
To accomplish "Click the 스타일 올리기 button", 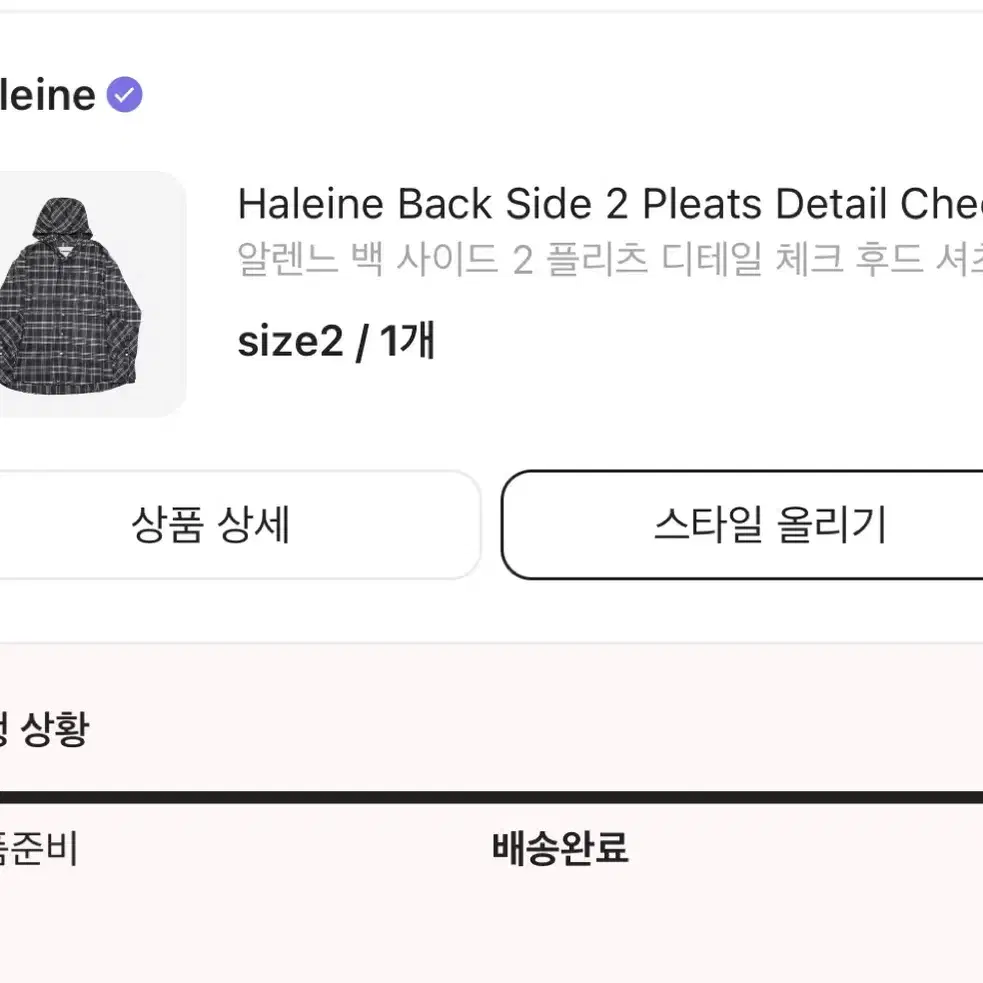I will tap(742, 525).
